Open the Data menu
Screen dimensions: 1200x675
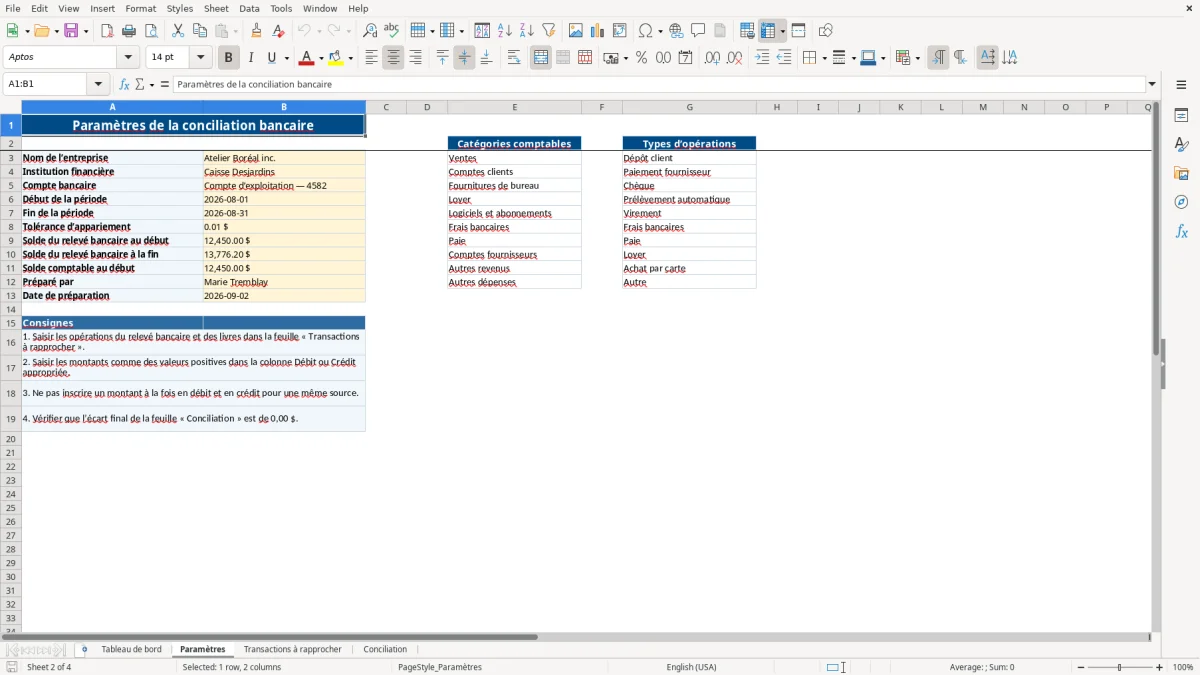pyautogui.click(x=249, y=8)
